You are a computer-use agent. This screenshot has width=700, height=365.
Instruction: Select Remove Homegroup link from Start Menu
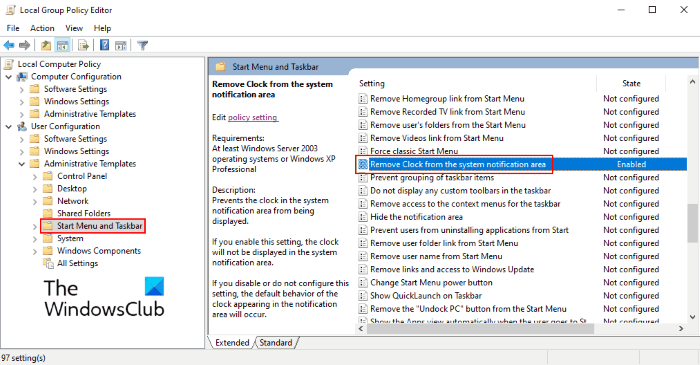pyautogui.click(x=447, y=99)
